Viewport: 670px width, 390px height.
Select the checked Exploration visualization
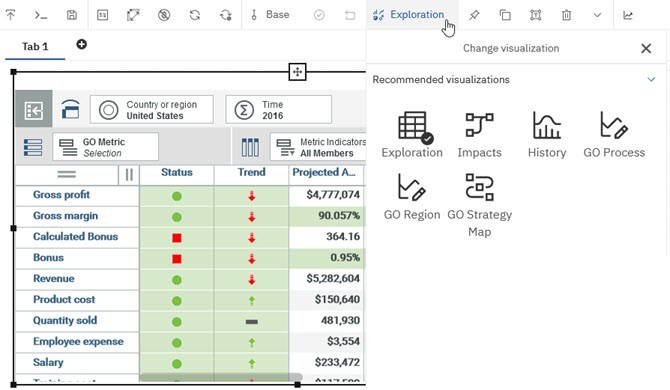[411, 135]
